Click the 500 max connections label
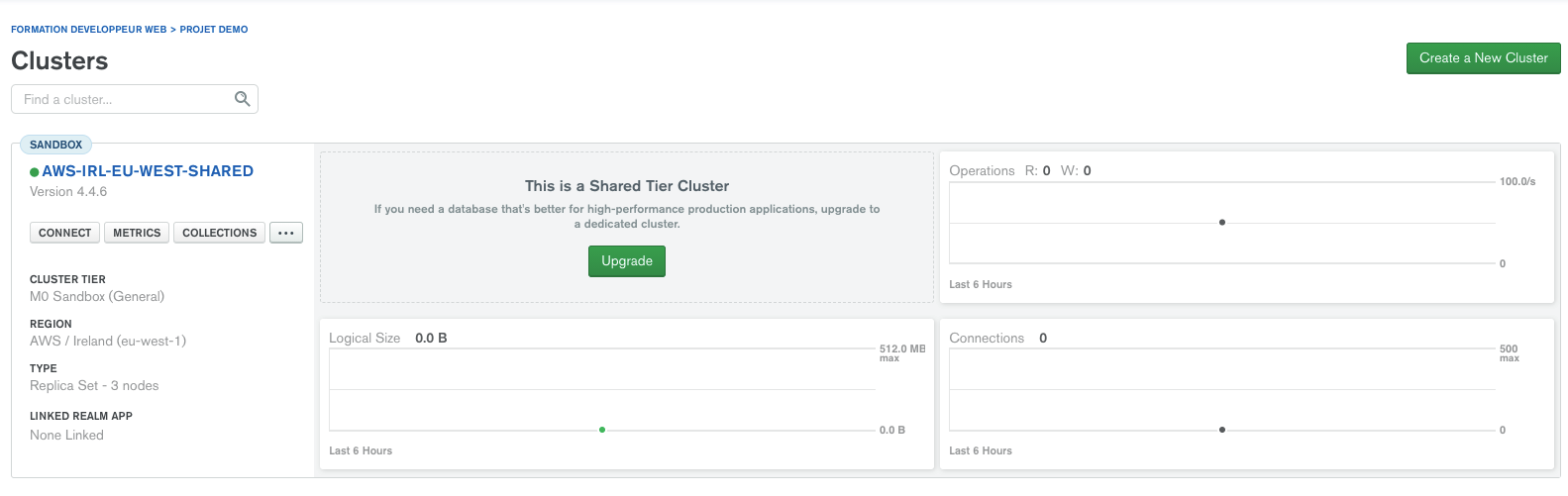The width and height of the screenshot is (1568, 496). pyautogui.click(x=1510, y=352)
